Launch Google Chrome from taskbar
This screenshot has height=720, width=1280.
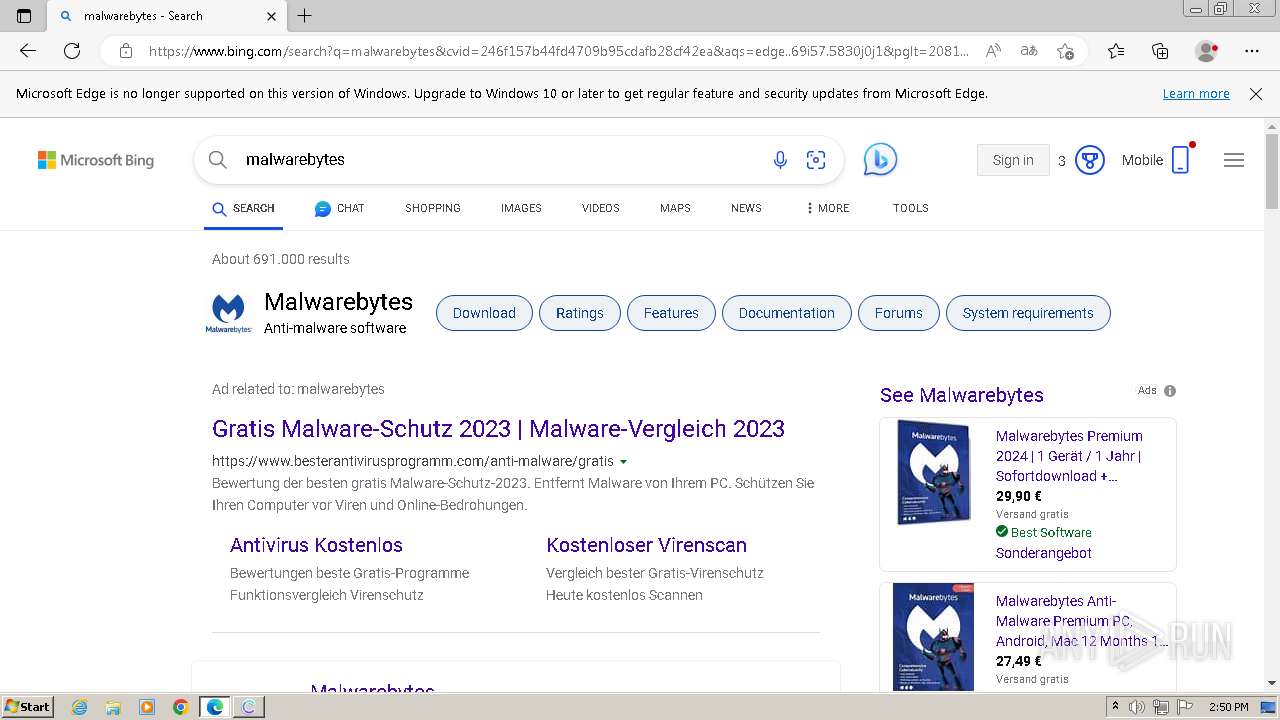tap(180, 707)
